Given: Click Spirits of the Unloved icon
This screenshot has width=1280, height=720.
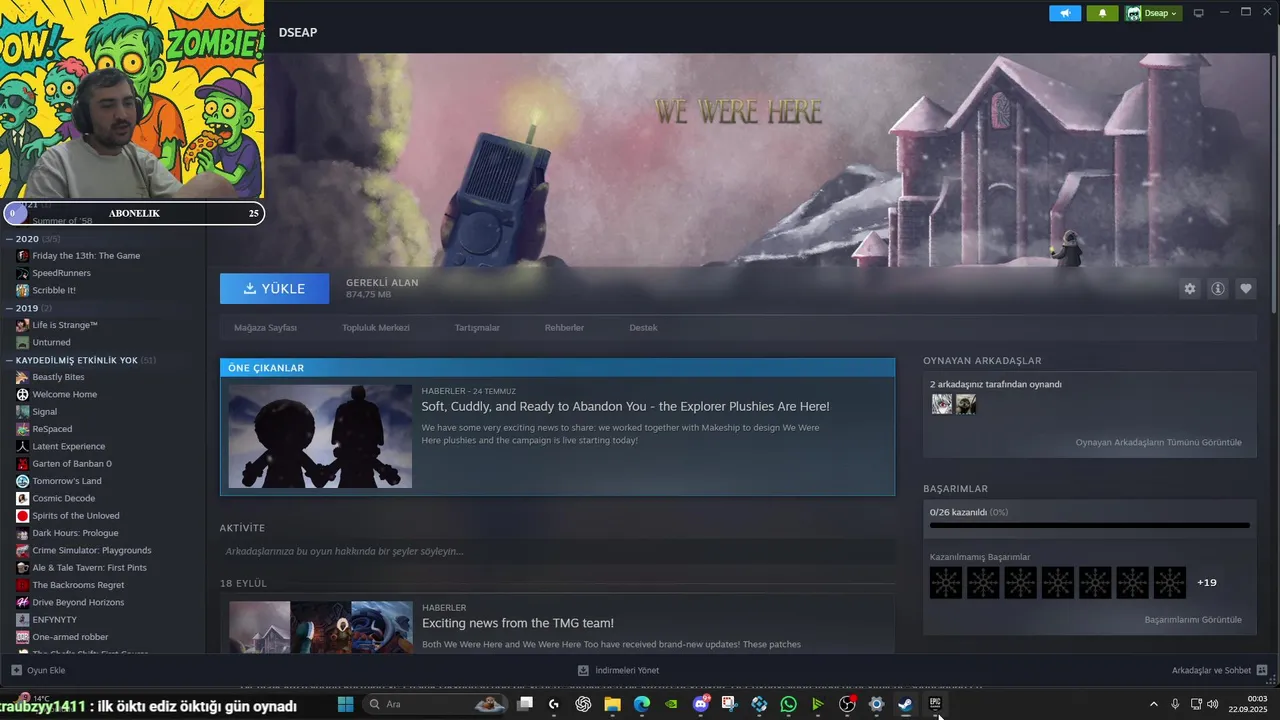Looking at the screenshot, I should coord(23,516).
